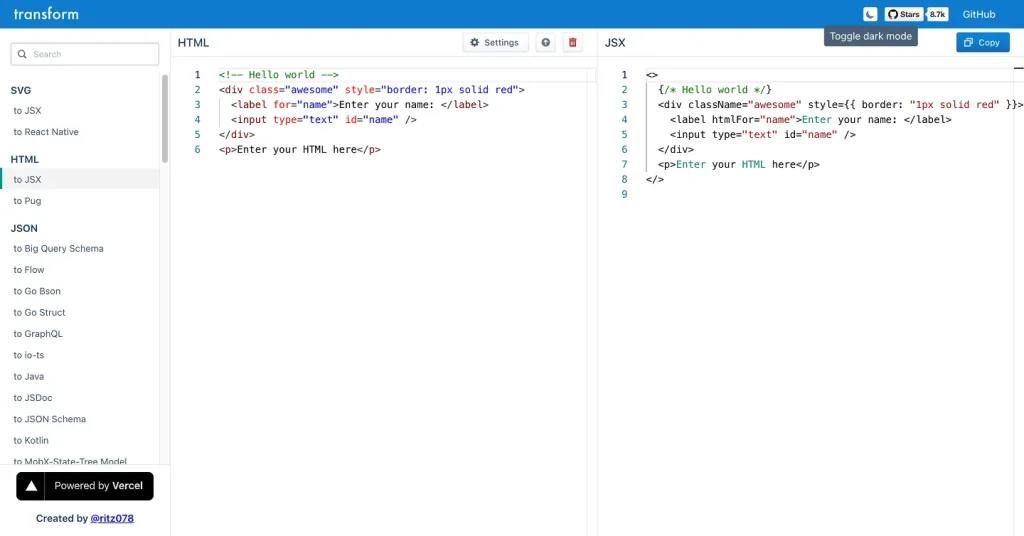Click the HTML section heading in the sidebar
Screen dimensions: 1024x536
tap(25, 159)
